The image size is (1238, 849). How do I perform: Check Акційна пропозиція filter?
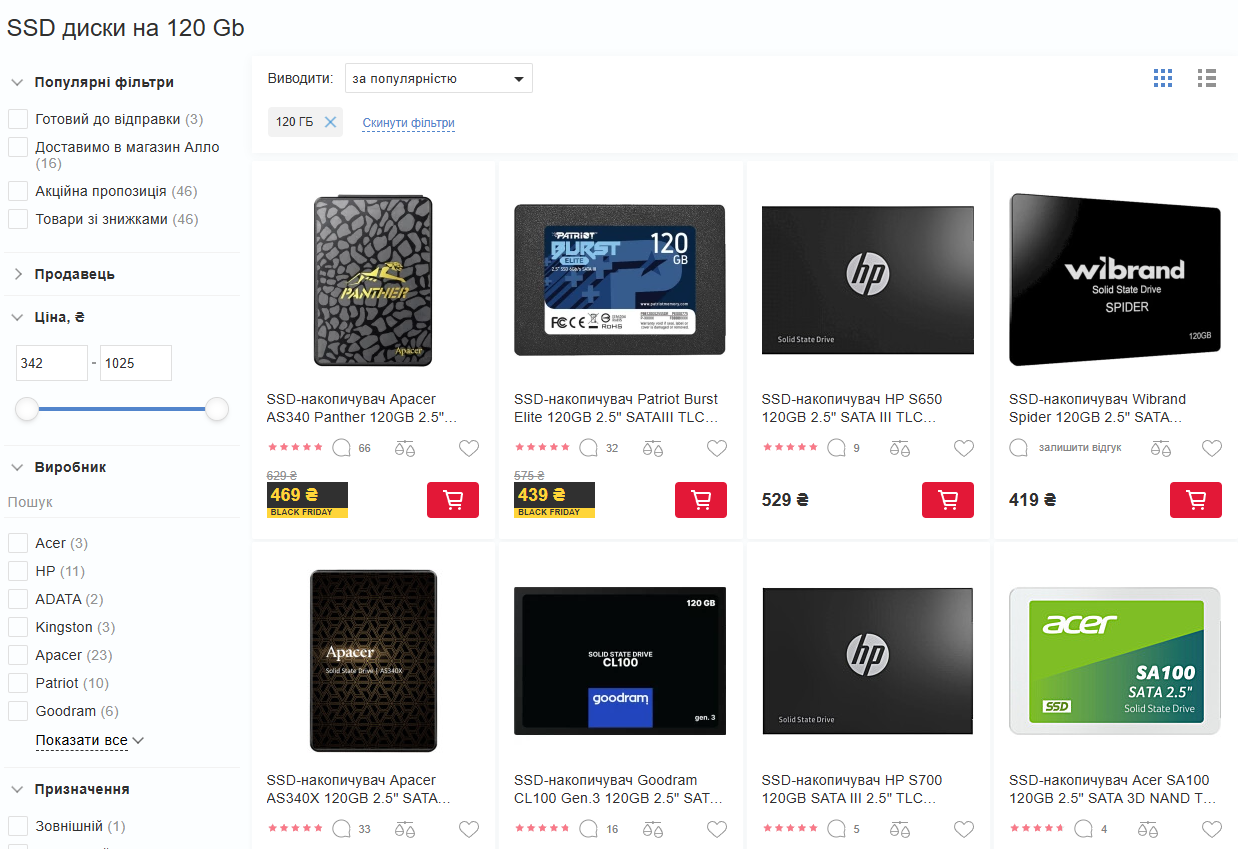click(18, 191)
